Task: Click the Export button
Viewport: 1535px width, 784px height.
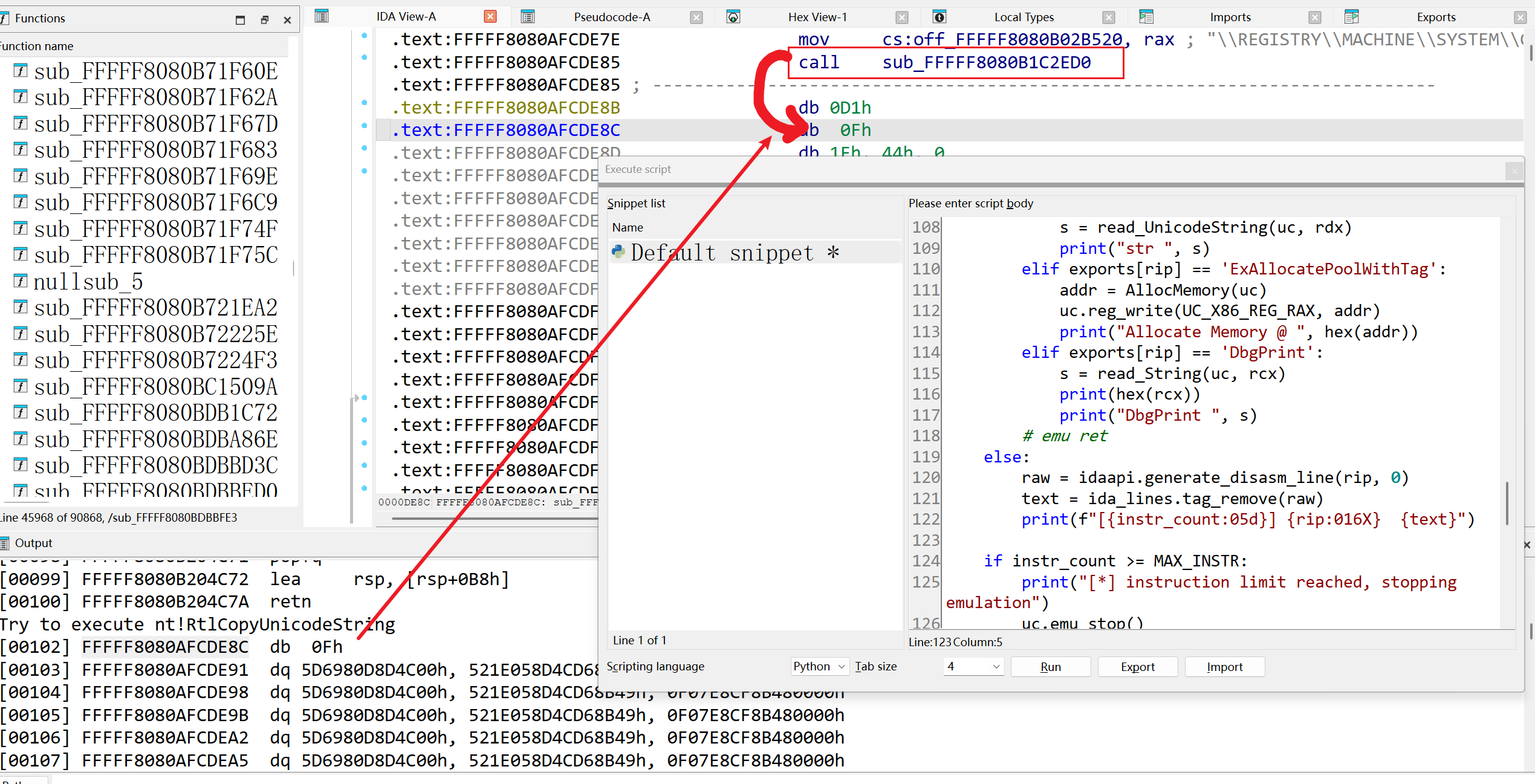Action: (x=1137, y=666)
